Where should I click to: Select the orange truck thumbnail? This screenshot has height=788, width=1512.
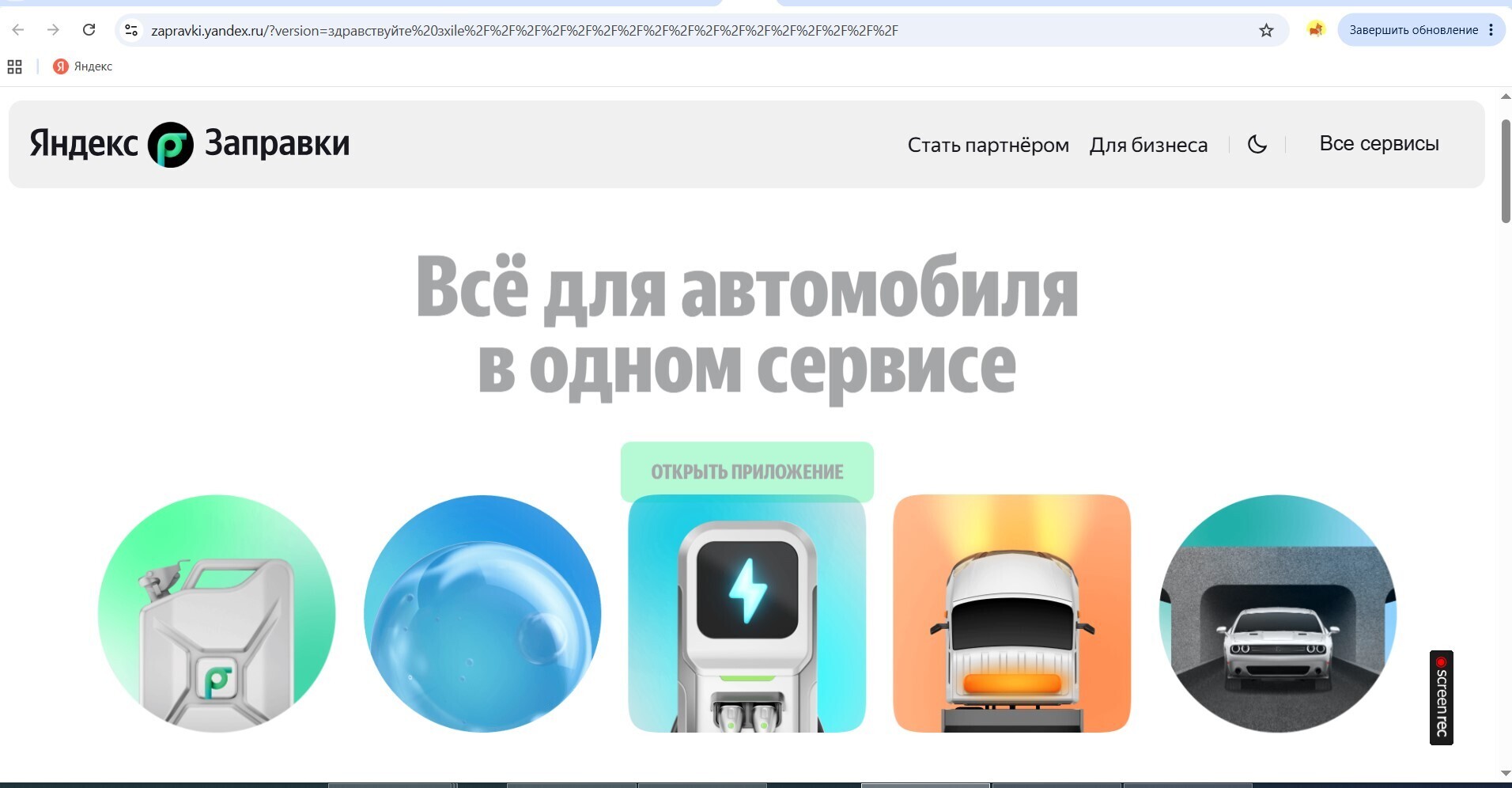[x=1011, y=614]
